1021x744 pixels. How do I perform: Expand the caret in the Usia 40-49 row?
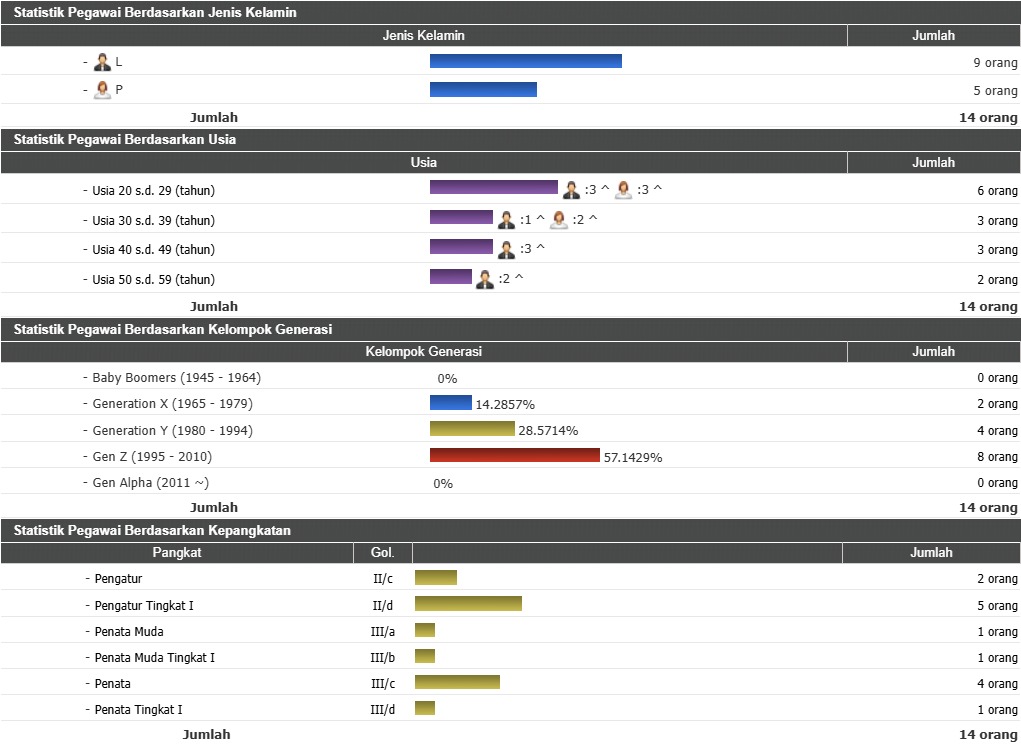pyautogui.click(x=540, y=248)
